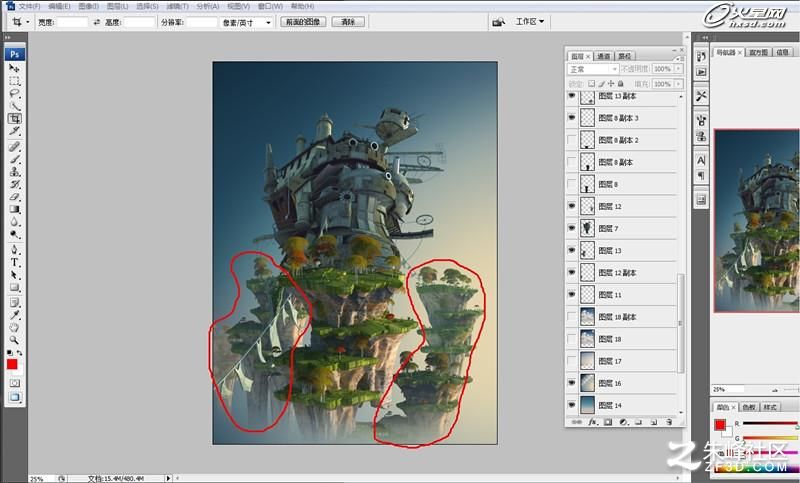Open the crop tool preset picker arrow
Image resolution: width=800 pixels, height=483 pixels.
[x=28, y=22]
